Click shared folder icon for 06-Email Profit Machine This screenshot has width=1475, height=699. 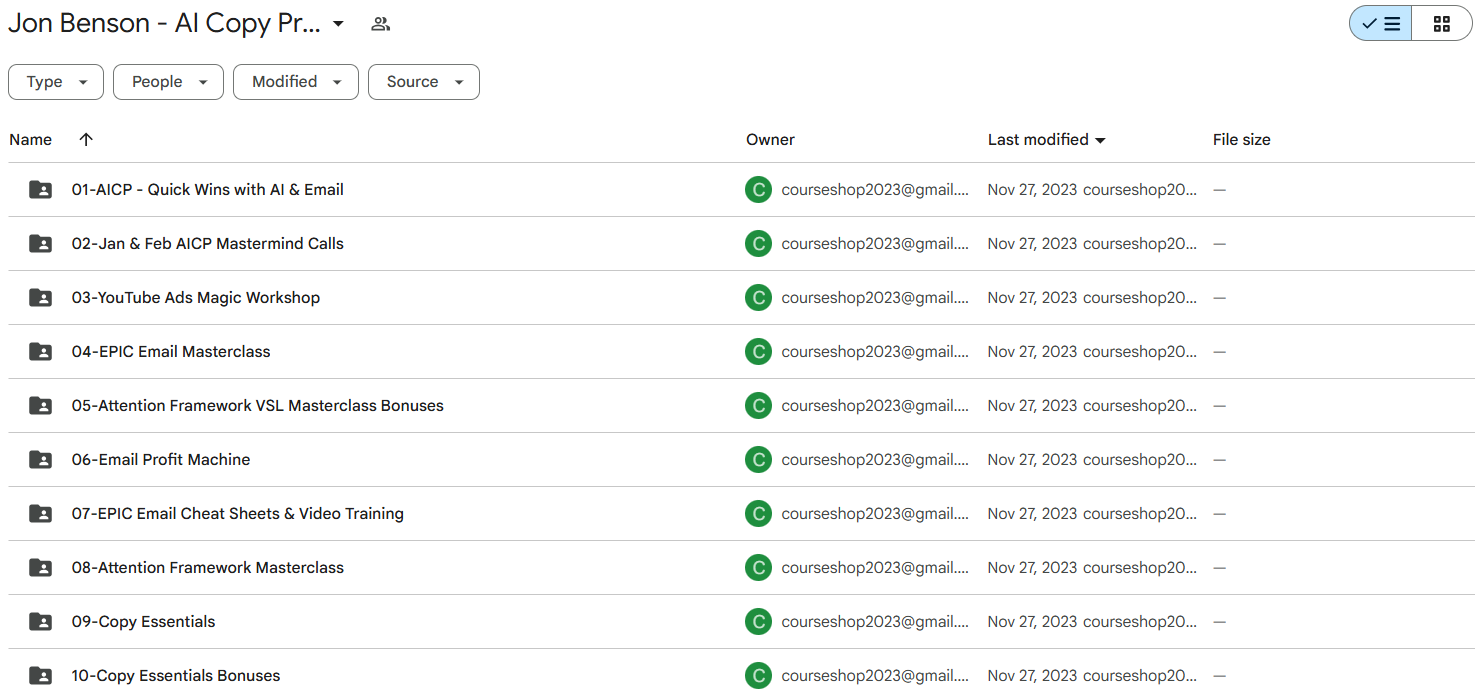pos(40,460)
